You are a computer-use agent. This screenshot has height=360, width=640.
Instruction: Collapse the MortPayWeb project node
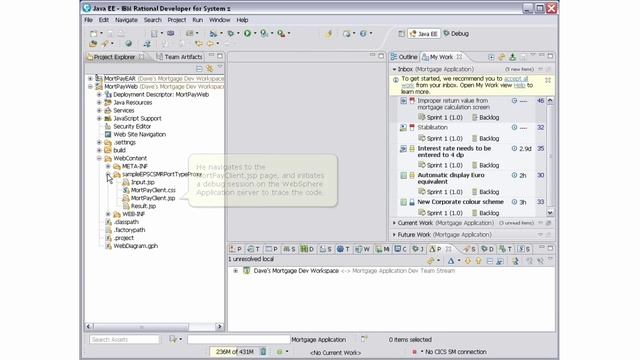coord(90,87)
